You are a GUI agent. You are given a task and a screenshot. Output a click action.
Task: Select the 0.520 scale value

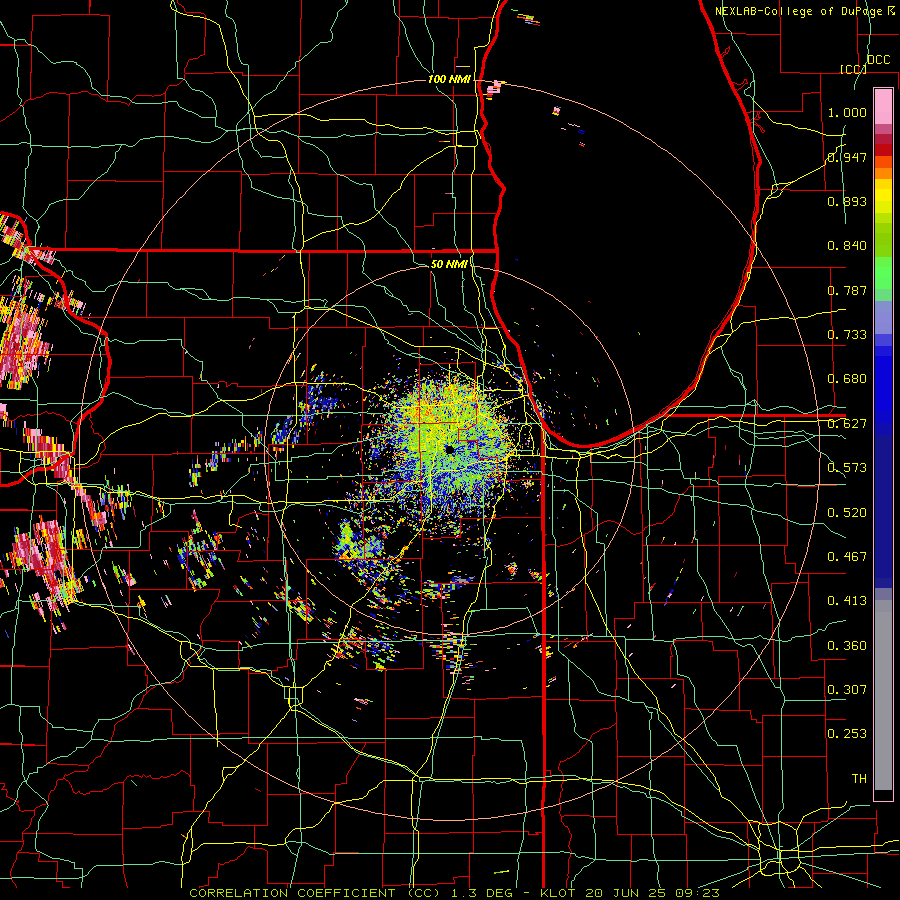coord(847,513)
